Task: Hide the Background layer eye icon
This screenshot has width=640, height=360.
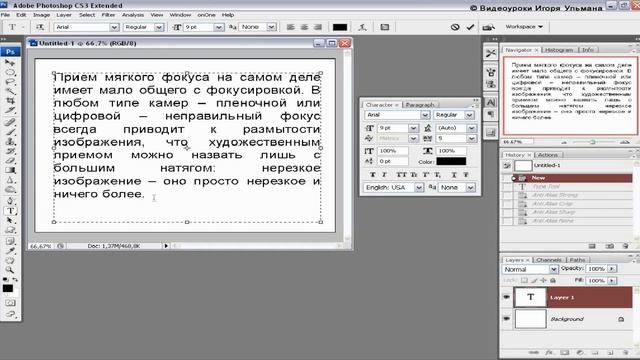Action: click(507, 318)
